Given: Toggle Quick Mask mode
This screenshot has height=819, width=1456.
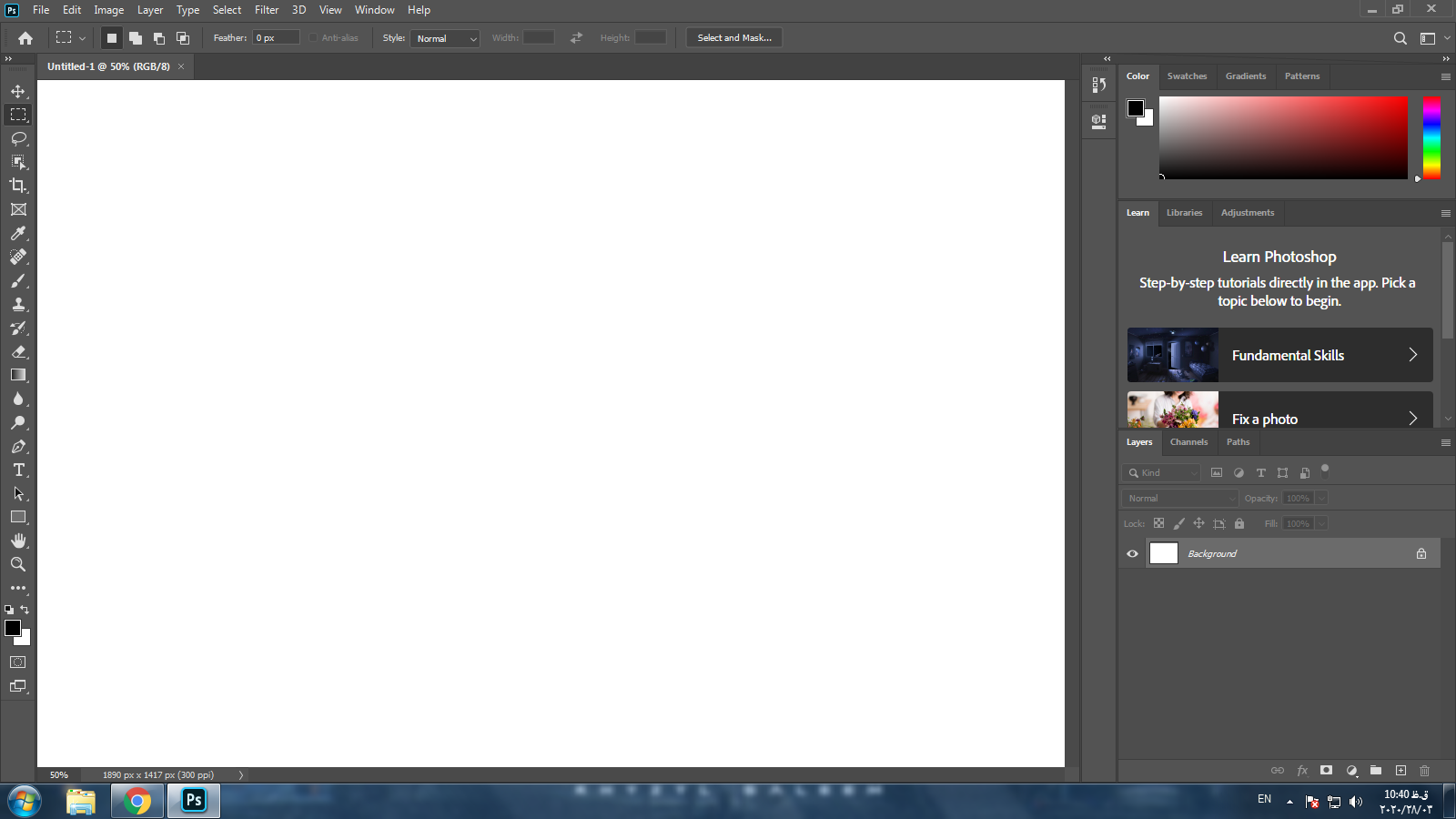Looking at the screenshot, I should click(18, 662).
